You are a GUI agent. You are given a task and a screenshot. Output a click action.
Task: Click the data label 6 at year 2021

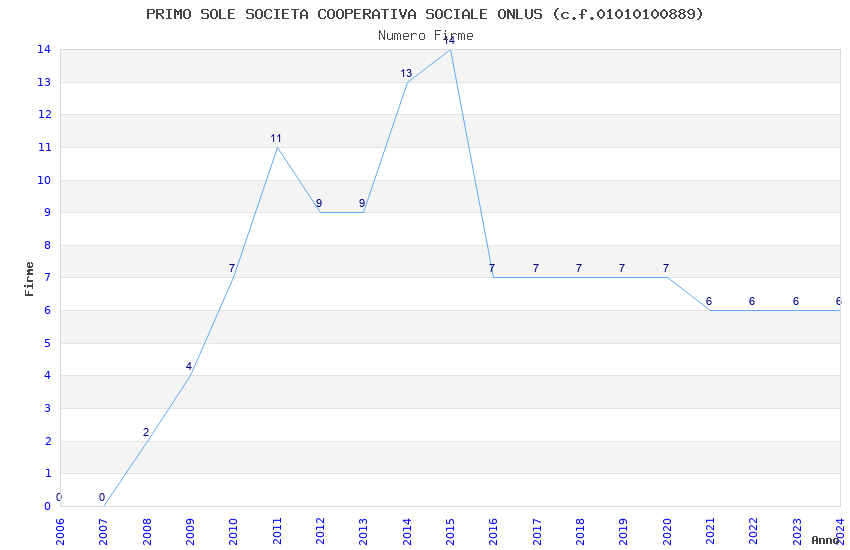pyautogui.click(x=709, y=302)
